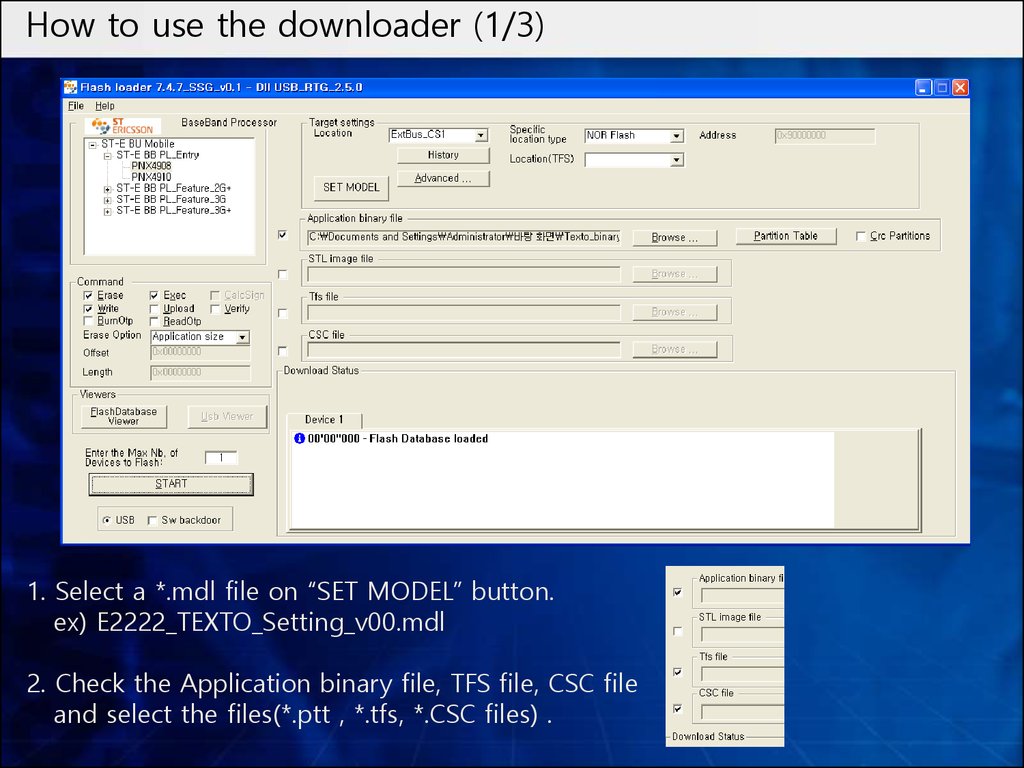The height and width of the screenshot is (768, 1024).
Task: Open the Specific location type NOR Flash dropdown
Action: click(677, 136)
